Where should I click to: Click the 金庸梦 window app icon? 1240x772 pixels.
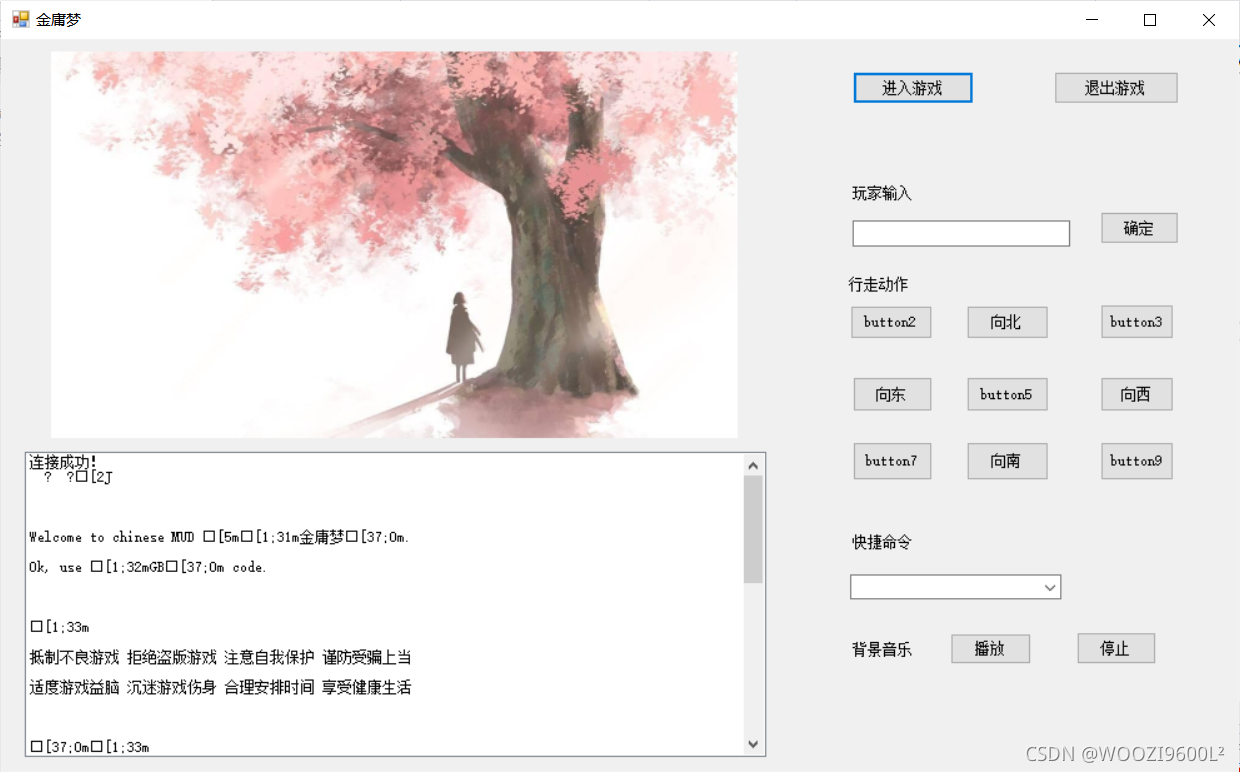(x=20, y=19)
